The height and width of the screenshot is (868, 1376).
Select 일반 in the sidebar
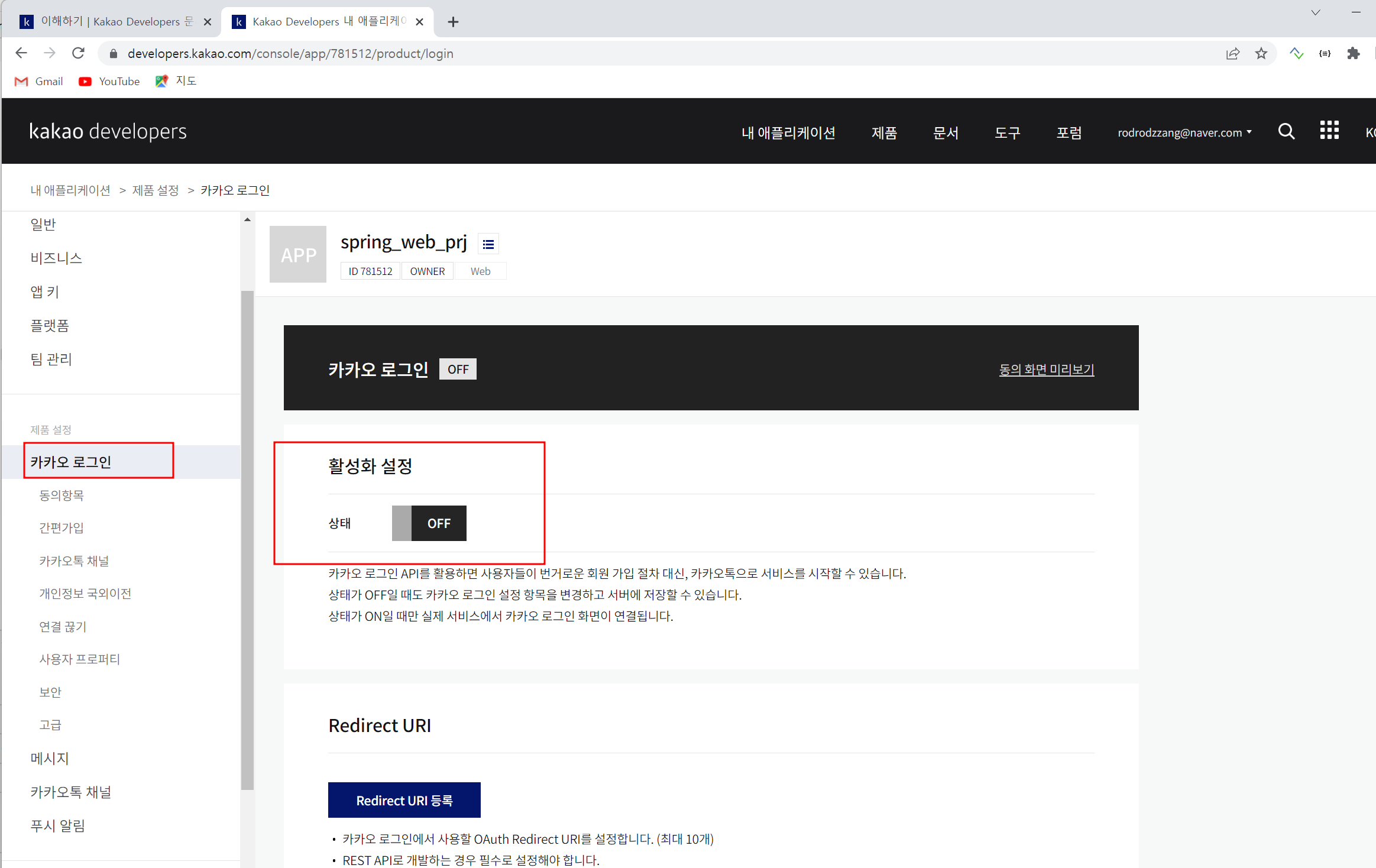point(43,225)
